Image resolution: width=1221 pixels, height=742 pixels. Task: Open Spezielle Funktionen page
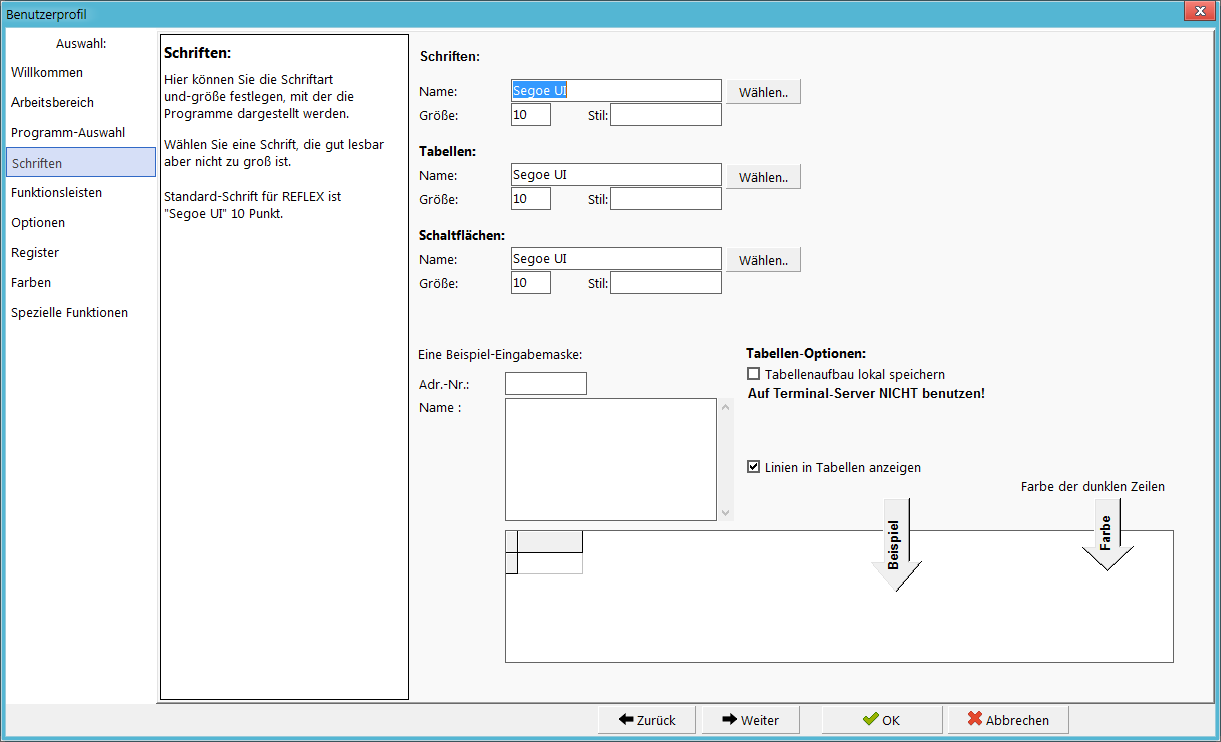(69, 313)
